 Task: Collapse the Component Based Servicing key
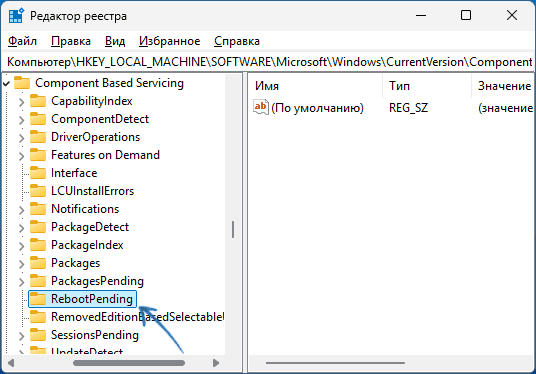click(6, 83)
